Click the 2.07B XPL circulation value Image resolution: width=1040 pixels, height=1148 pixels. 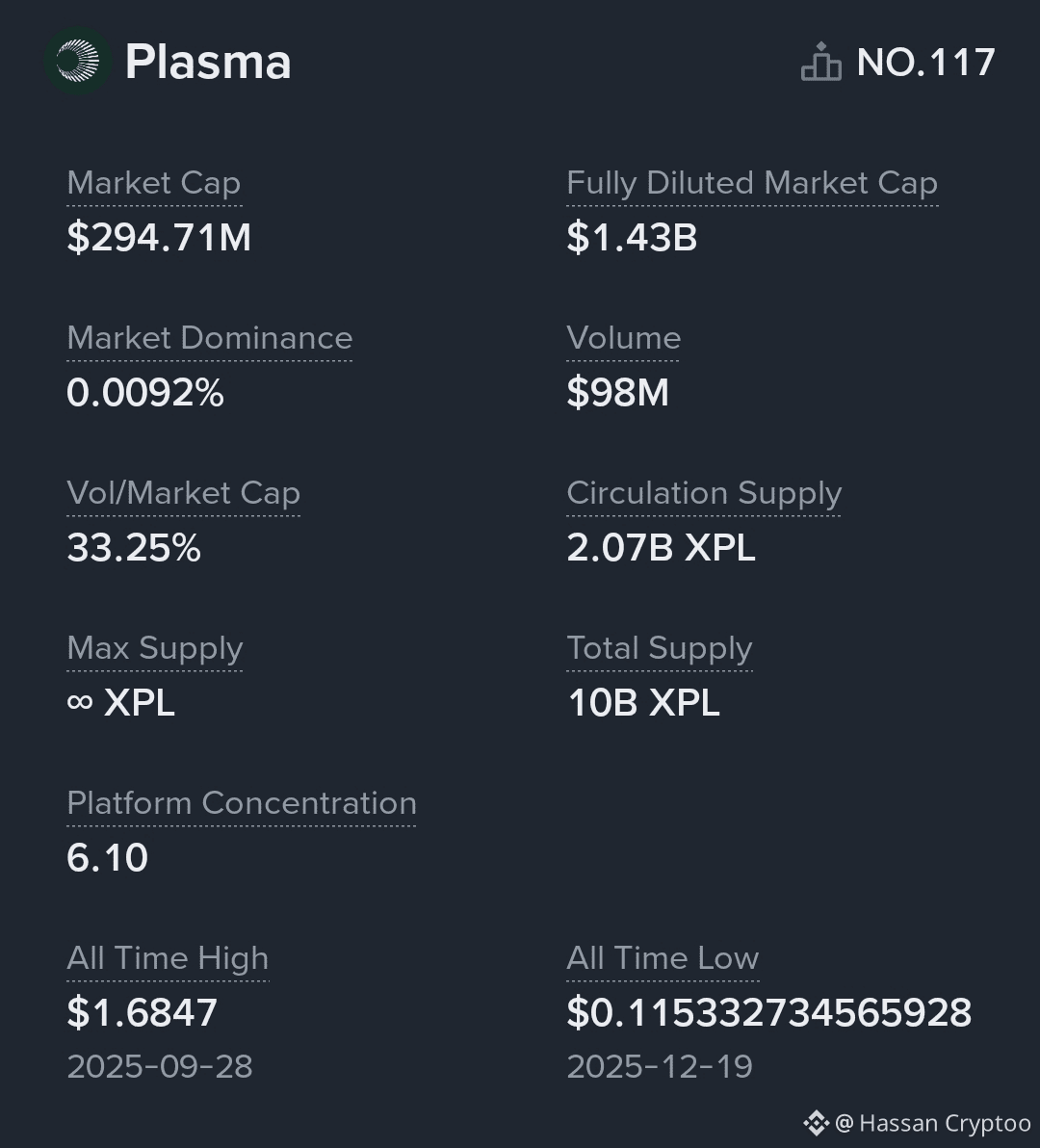[x=662, y=547]
